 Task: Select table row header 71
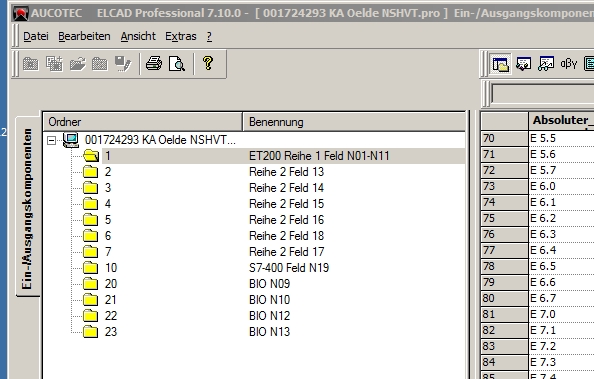click(504, 154)
